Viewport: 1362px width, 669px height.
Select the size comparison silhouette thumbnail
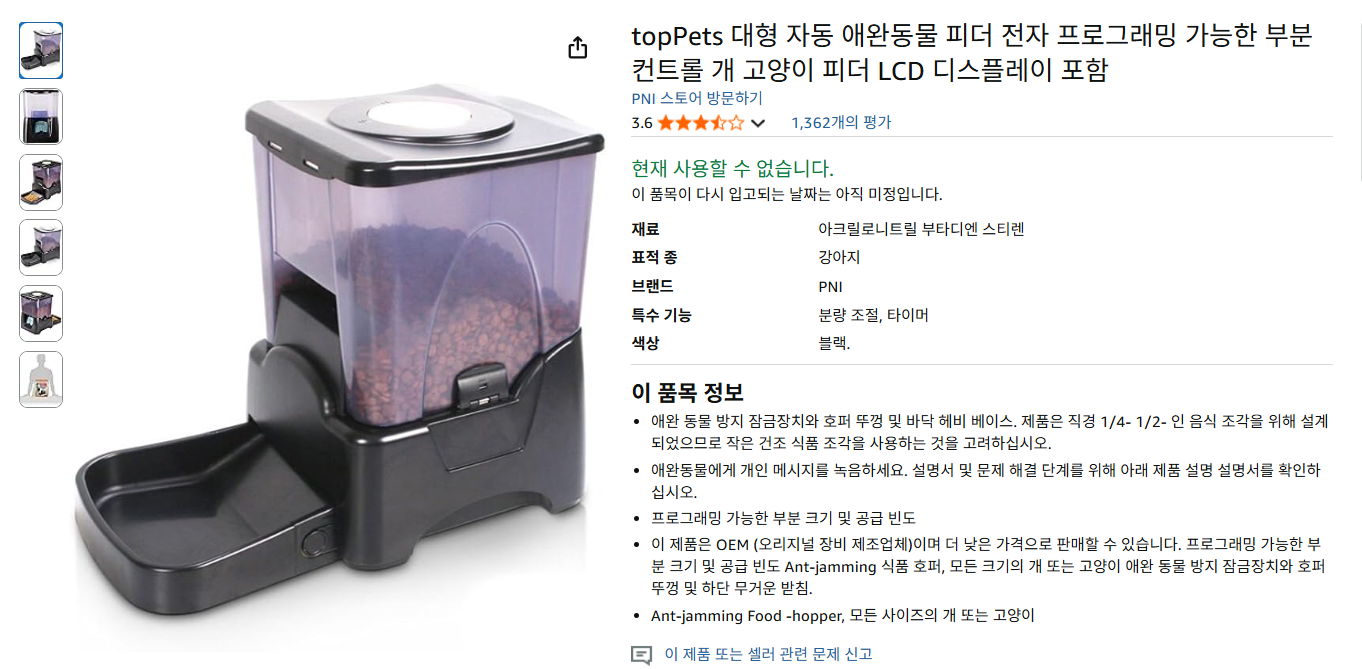(x=41, y=380)
